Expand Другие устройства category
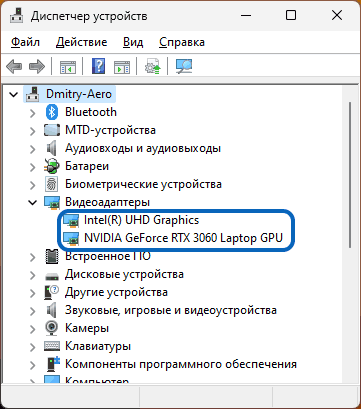This screenshot has height=409, width=361. click(33, 293)
